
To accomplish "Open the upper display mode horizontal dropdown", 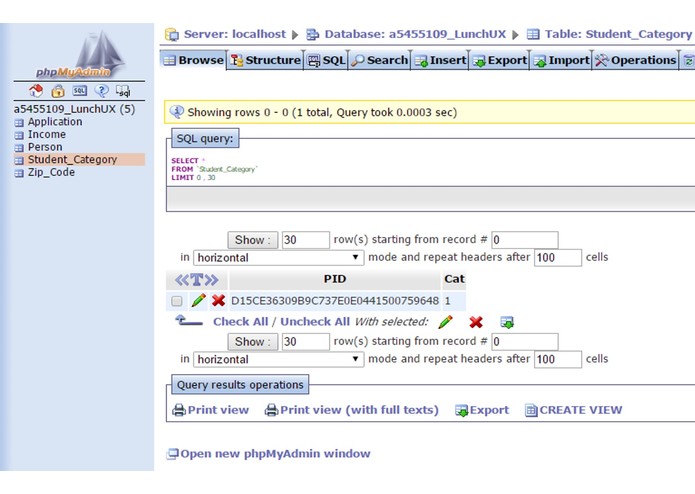I will pos(278,257).
